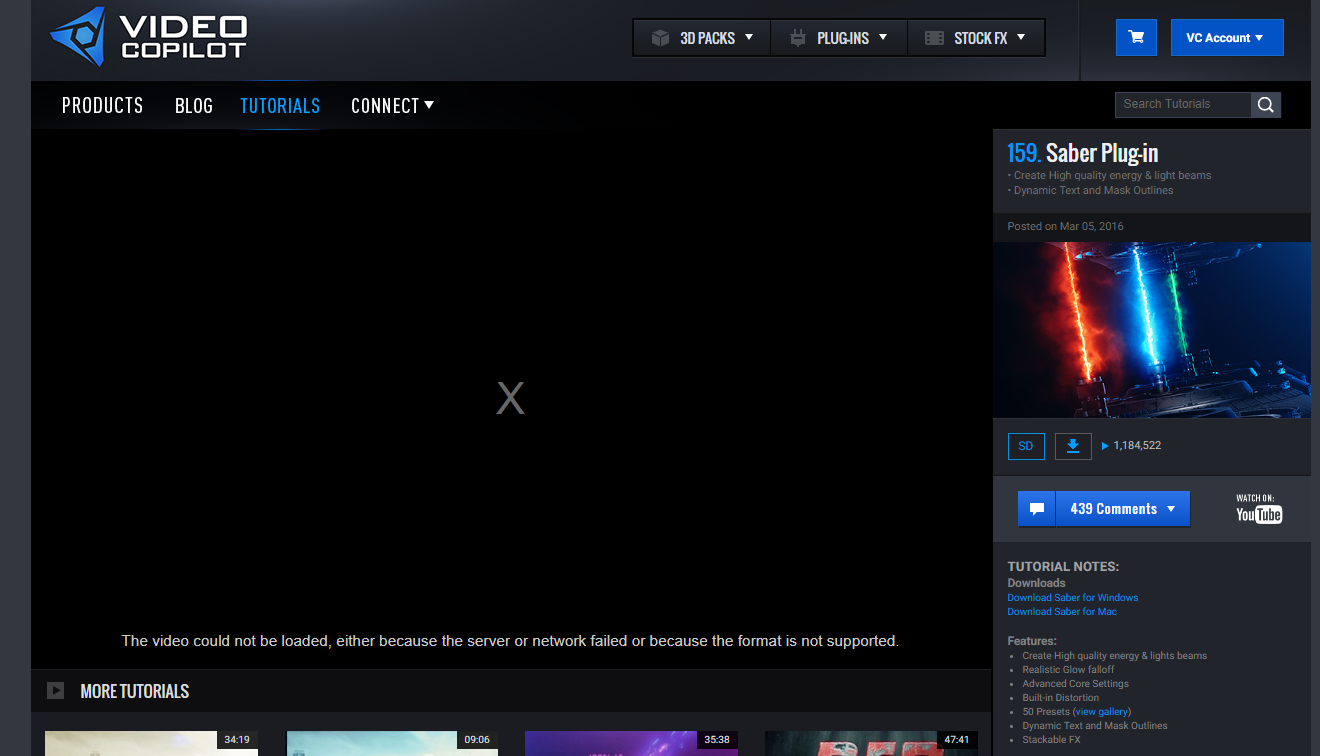Click the TUTORIAL NOTES: heading
This screenshot has width=1320, height=756.
pos(1063,567)
